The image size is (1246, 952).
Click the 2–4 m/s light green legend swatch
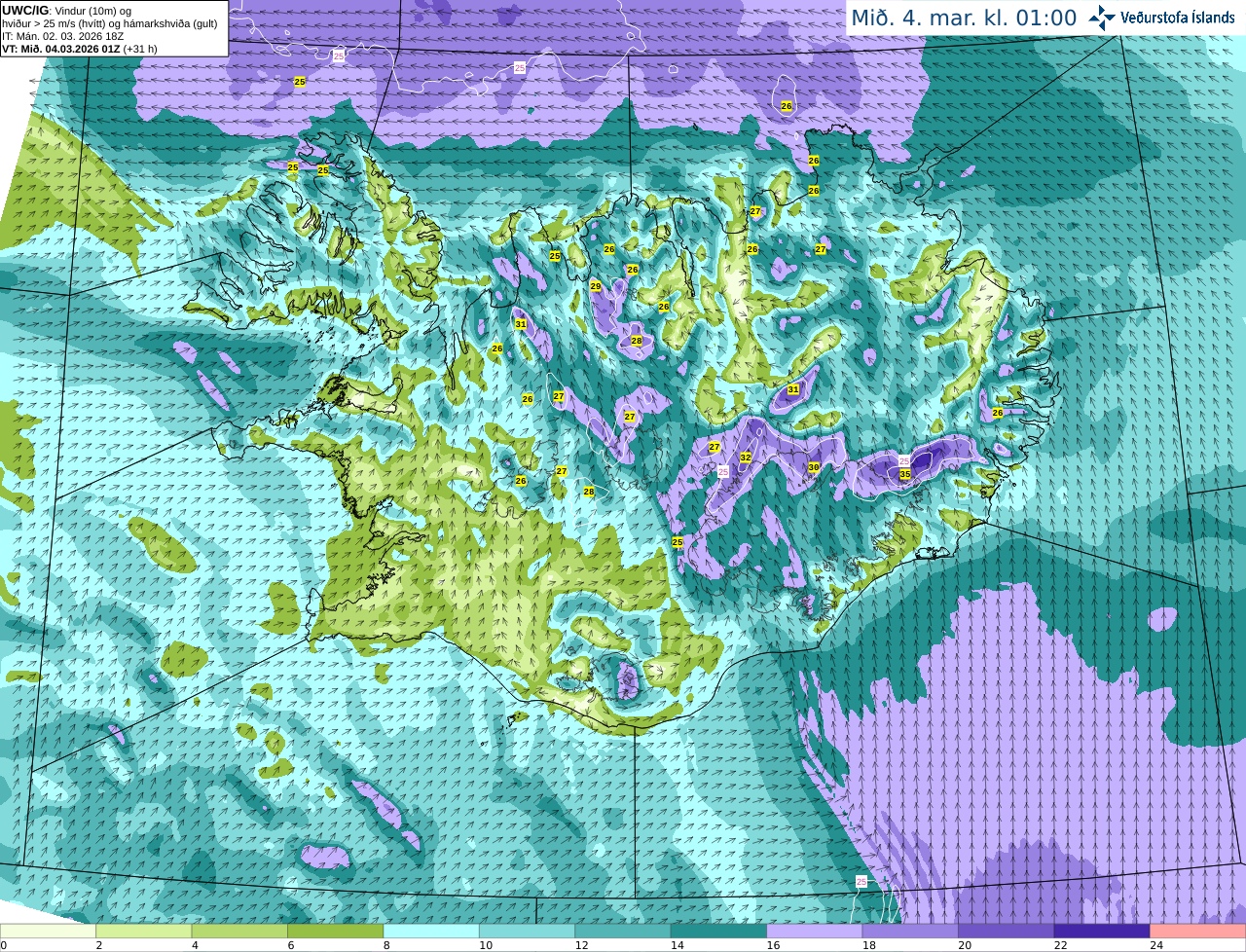144,932
